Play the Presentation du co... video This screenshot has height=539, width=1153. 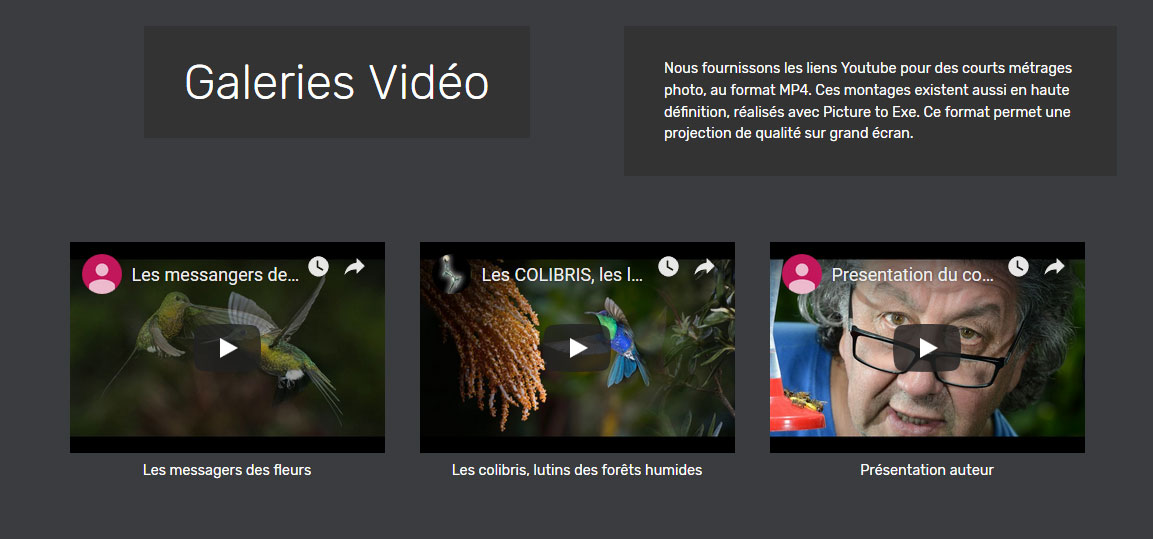(x=927, y=348)
